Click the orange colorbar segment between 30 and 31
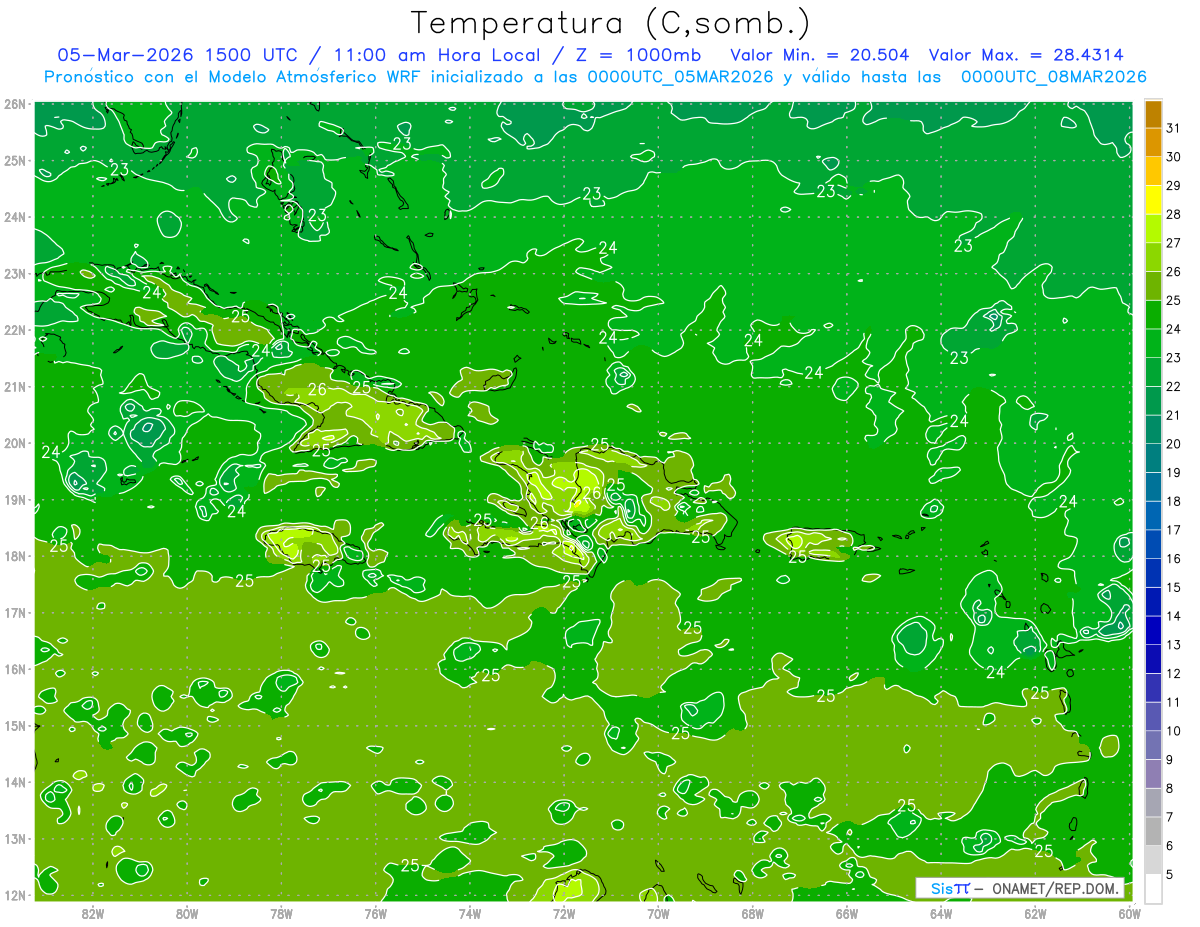 pos(1153,143)
